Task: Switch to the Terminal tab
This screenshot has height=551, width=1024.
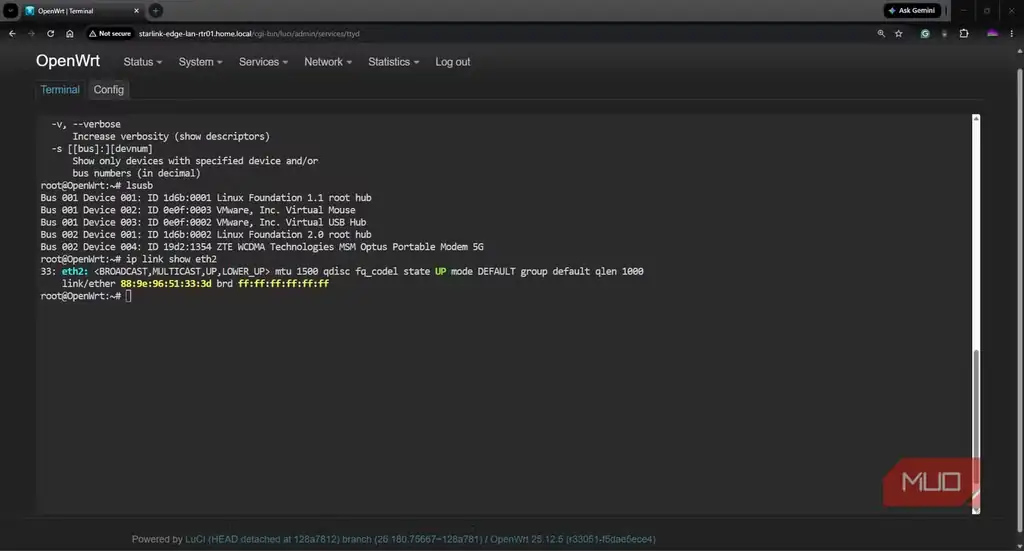Action: [x=60, y=89]
